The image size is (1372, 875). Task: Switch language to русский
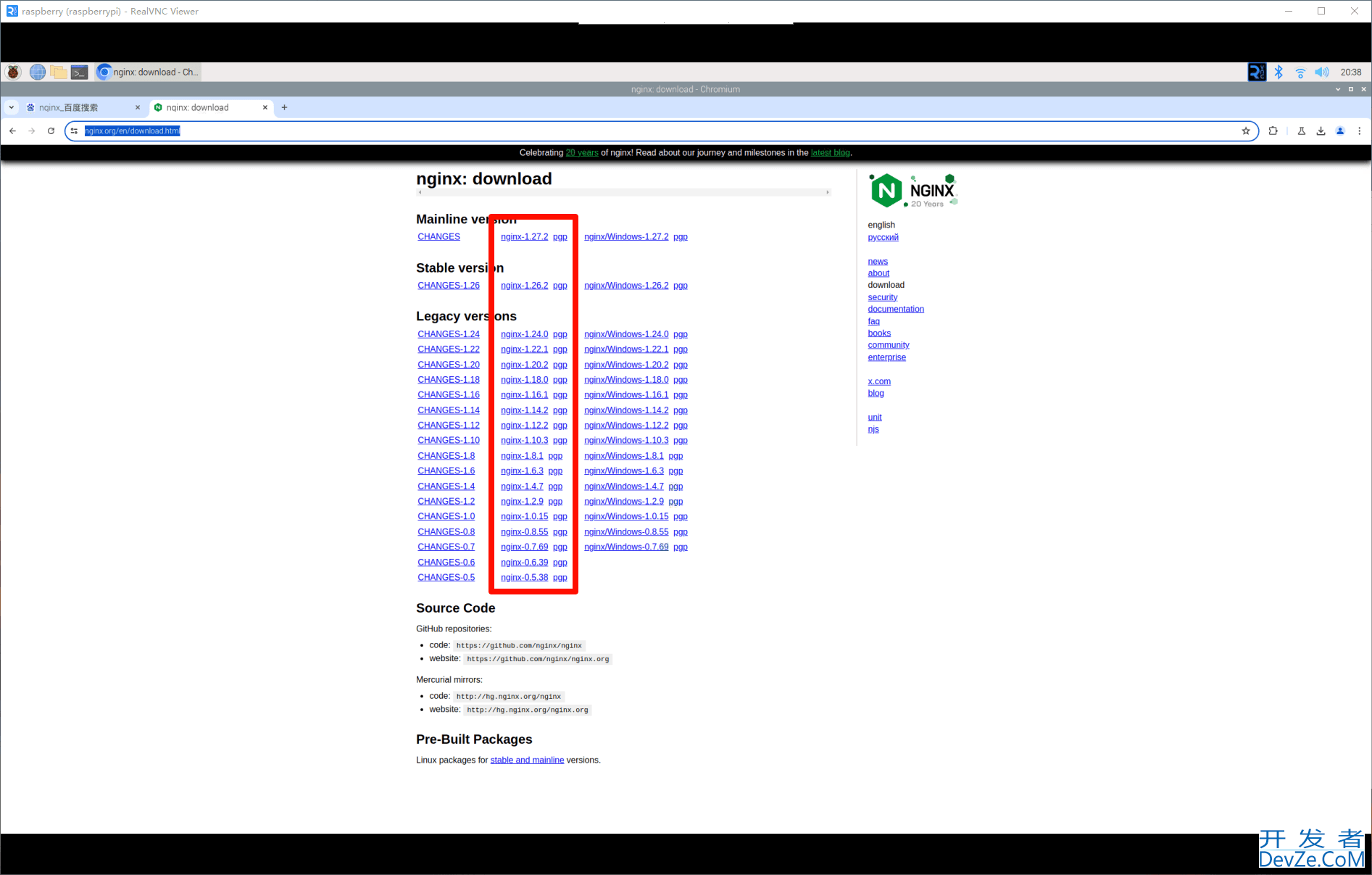tap(883, 238)
